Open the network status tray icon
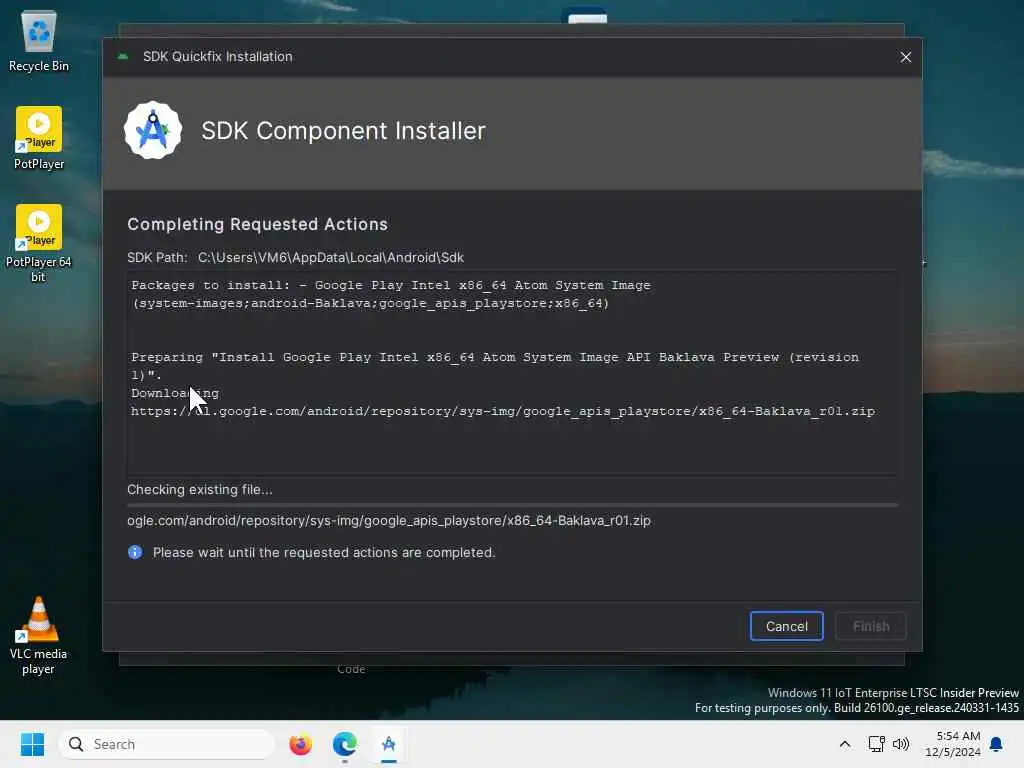Viewport: 1024px width, 768px height. point(876,744)
